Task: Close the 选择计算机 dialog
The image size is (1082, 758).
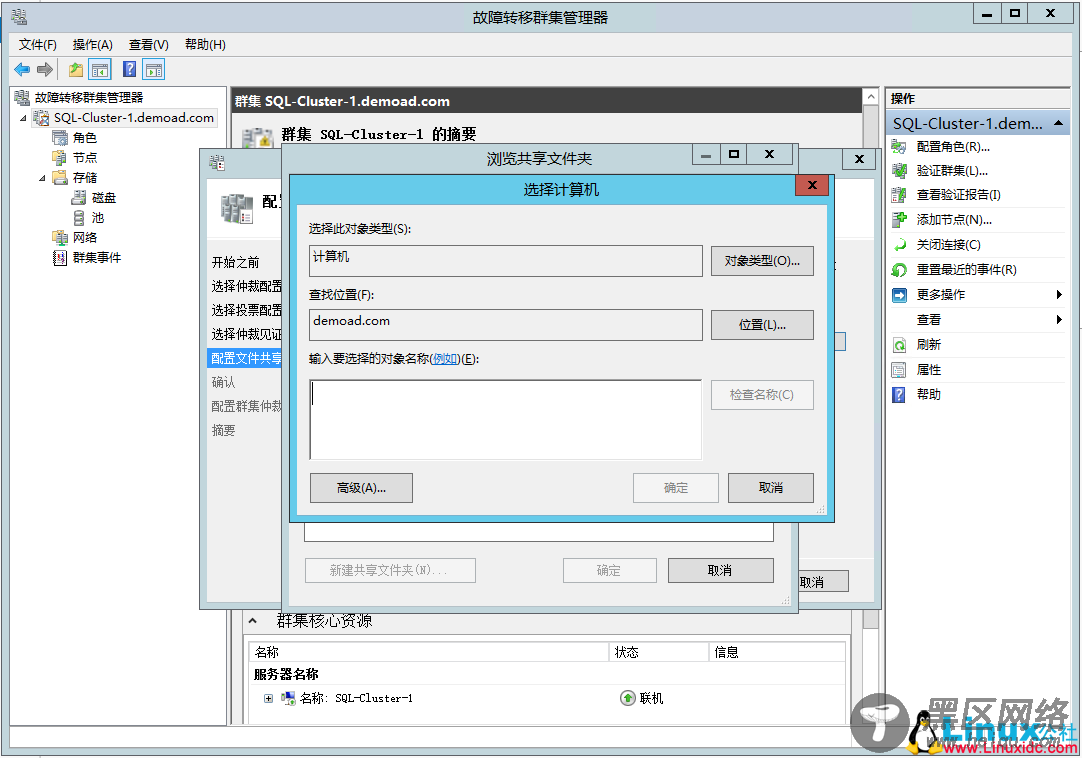Action: click(x=812, y=185)
